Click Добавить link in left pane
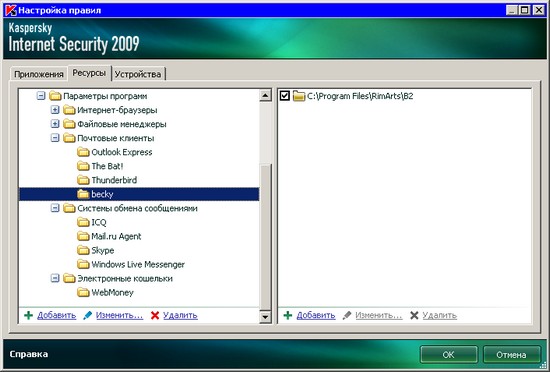 pos(56,315)
